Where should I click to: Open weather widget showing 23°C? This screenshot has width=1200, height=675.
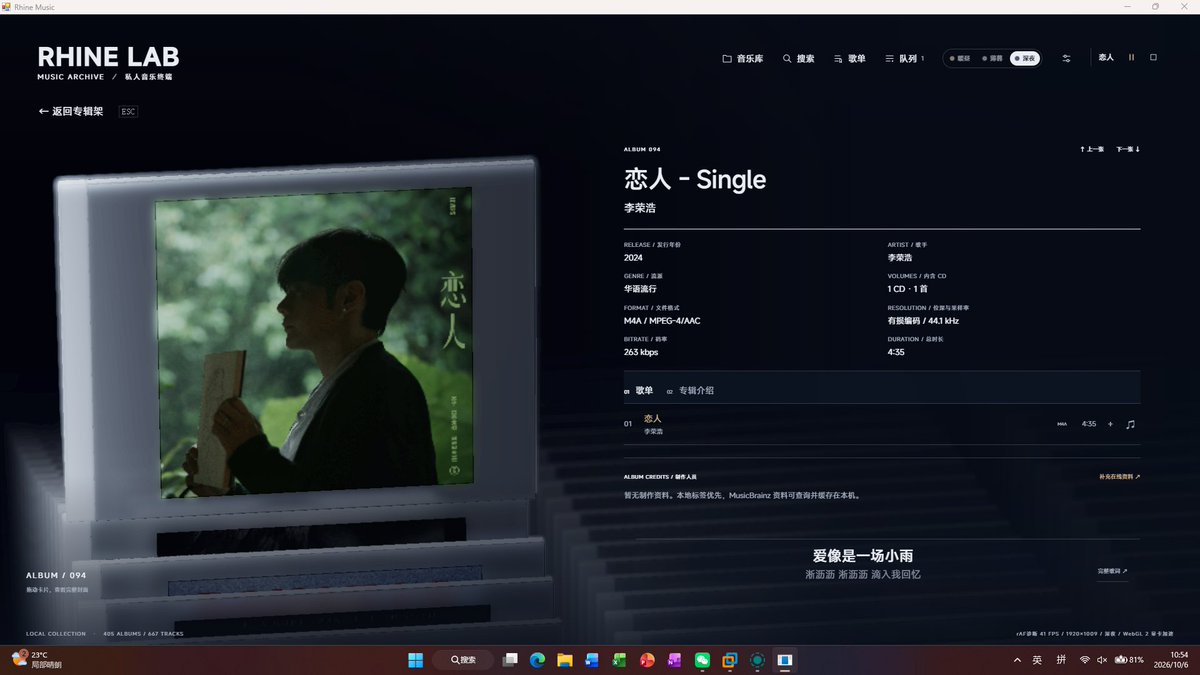(x=36, y=660)
